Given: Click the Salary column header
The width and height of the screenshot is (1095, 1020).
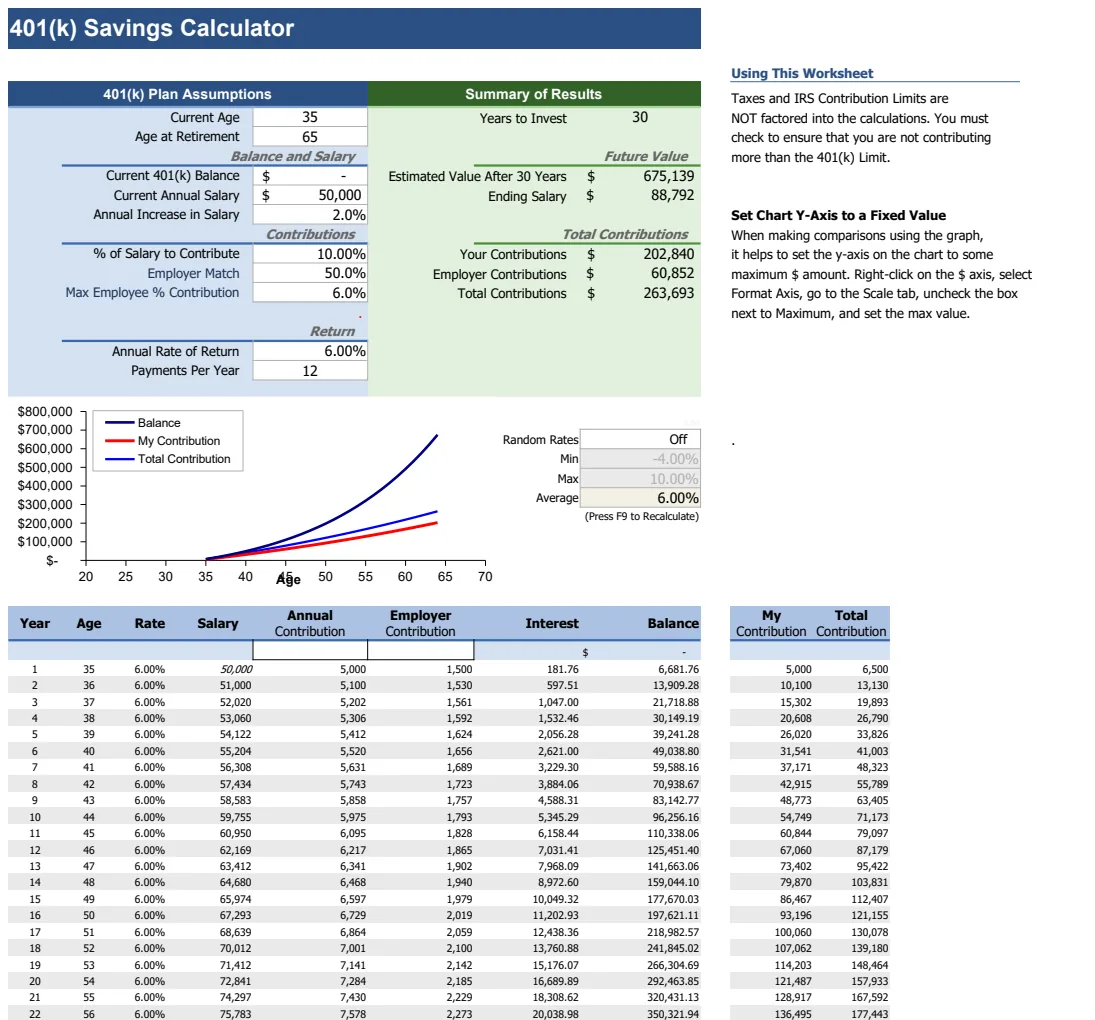Looking at the screenshot, I should (217, 623).
